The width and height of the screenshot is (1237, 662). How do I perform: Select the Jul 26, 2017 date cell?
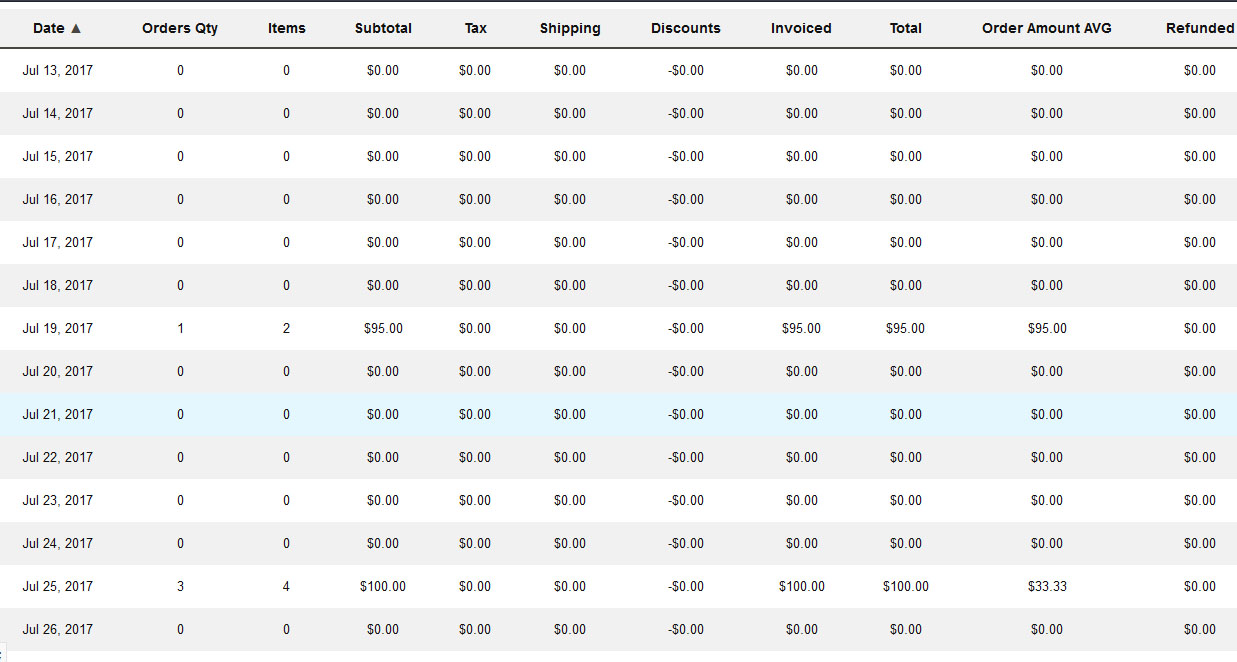(x=58, y=629)
